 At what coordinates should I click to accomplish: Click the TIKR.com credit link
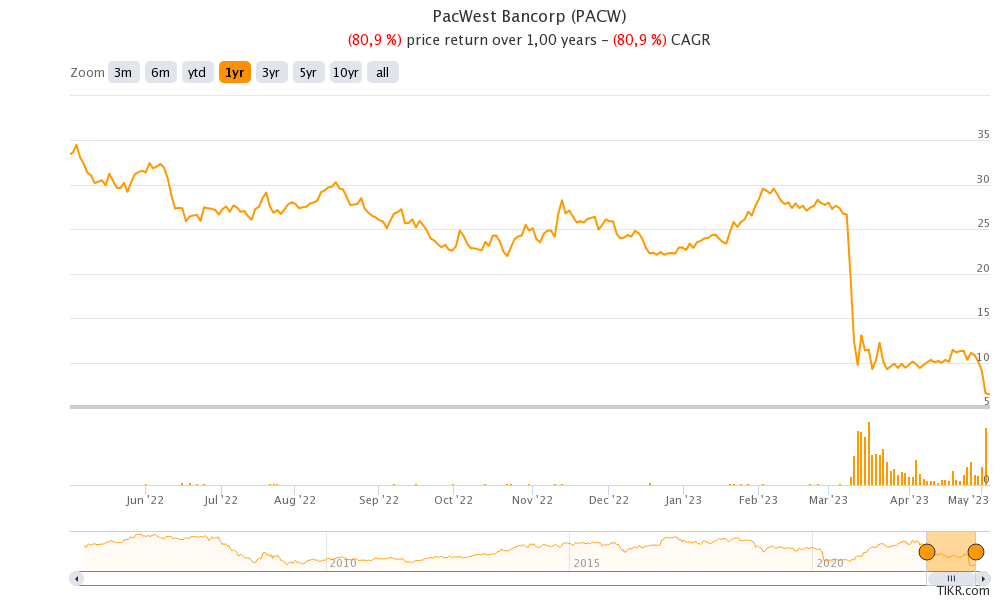pyautogui.click(x=963, y=591)
